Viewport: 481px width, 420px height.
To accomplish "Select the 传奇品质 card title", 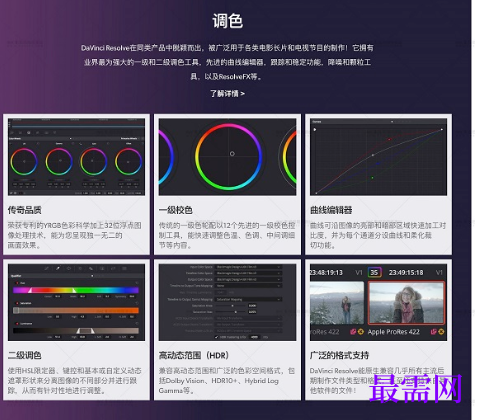I will 25,210.
